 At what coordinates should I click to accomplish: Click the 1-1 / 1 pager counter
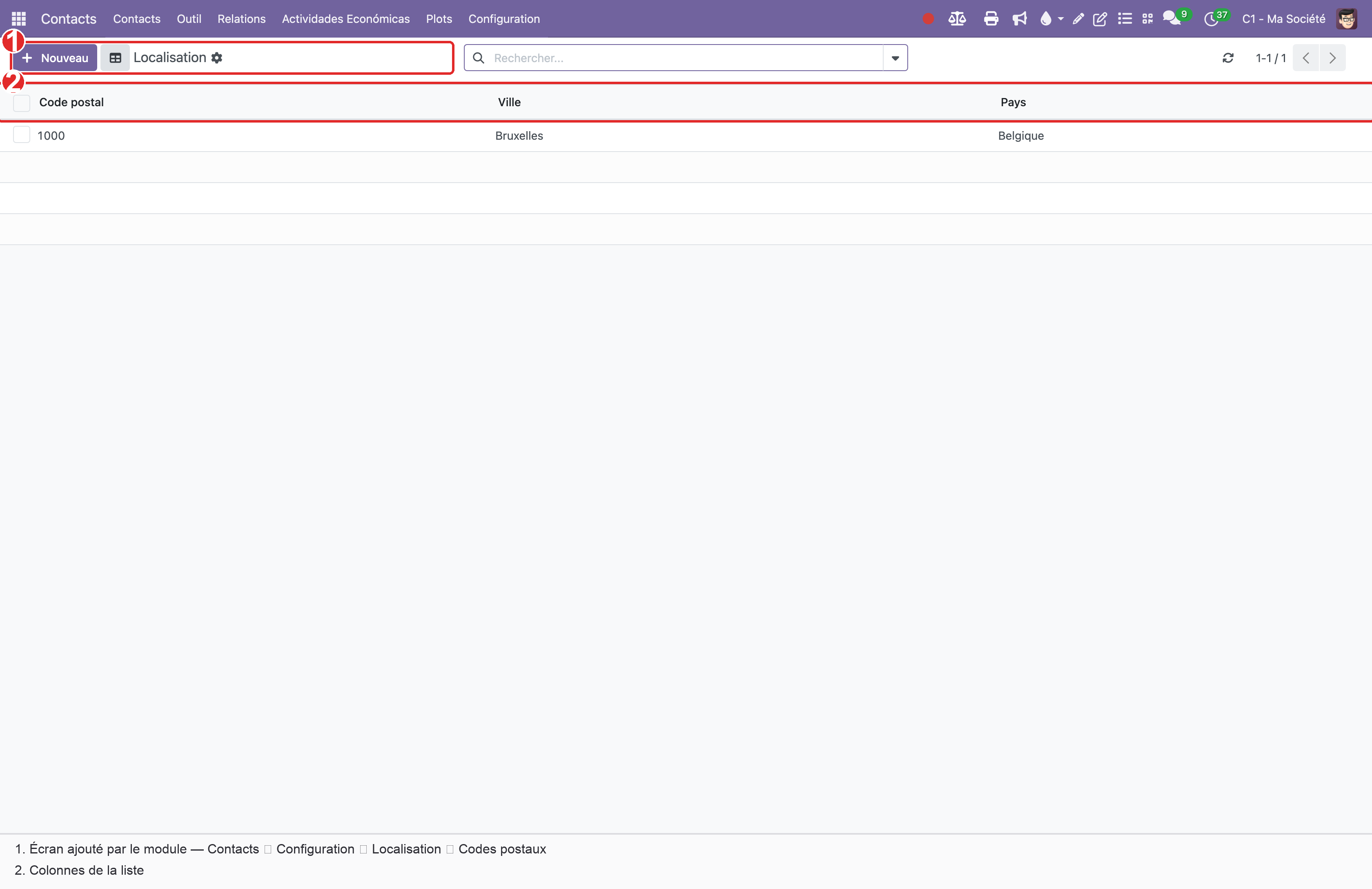click(1271, 58)
